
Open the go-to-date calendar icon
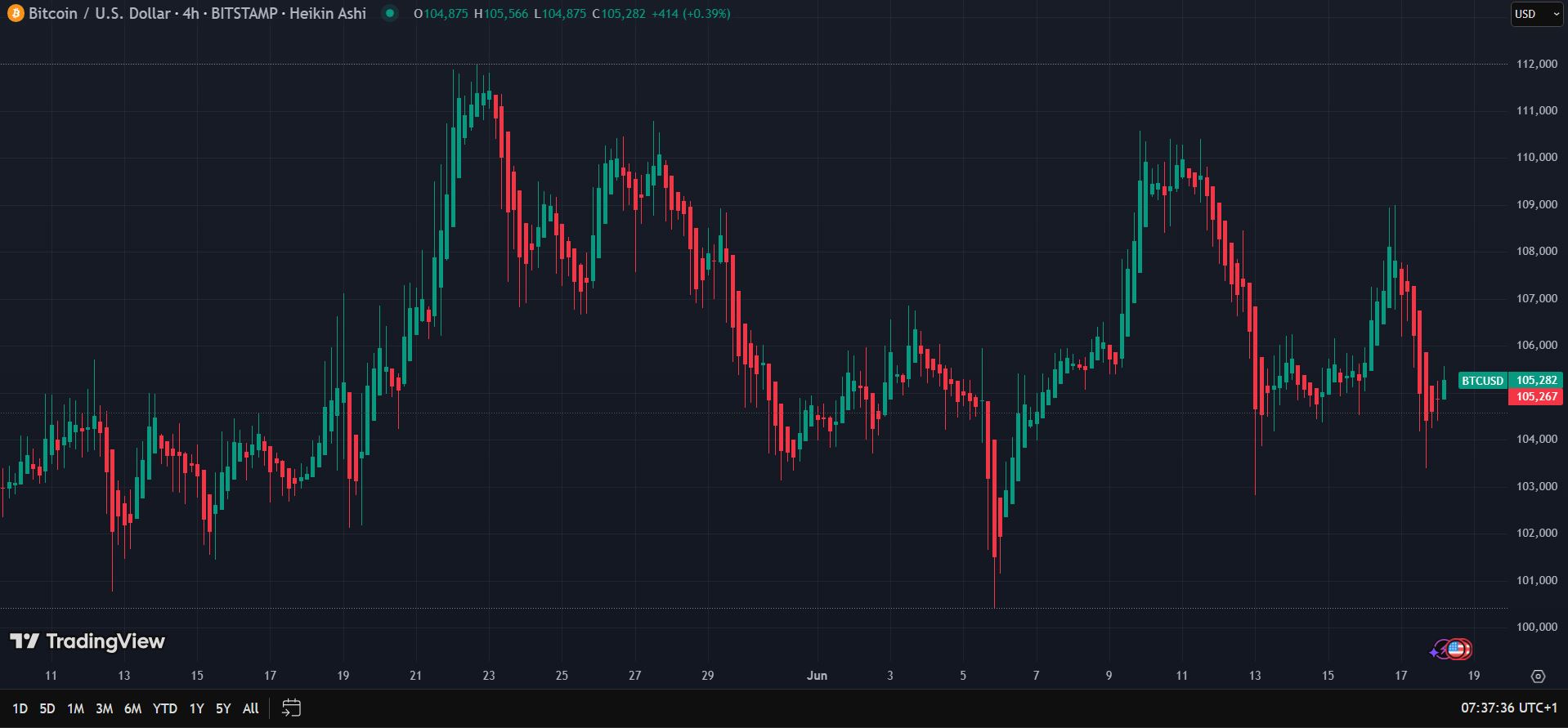[291, 708]
